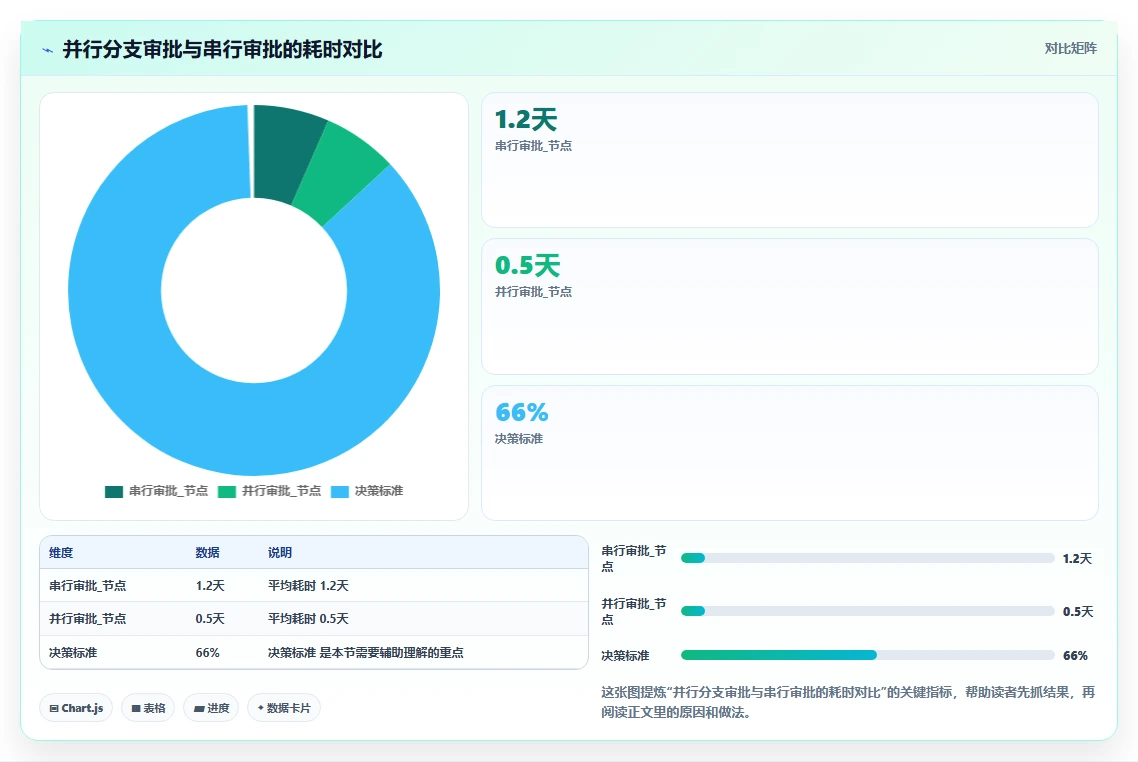Click the 并行审批_节点 label under 0.5天 card
This screenshot has height=762, width=1138.
pyautogui.click(x=533, y=292)
